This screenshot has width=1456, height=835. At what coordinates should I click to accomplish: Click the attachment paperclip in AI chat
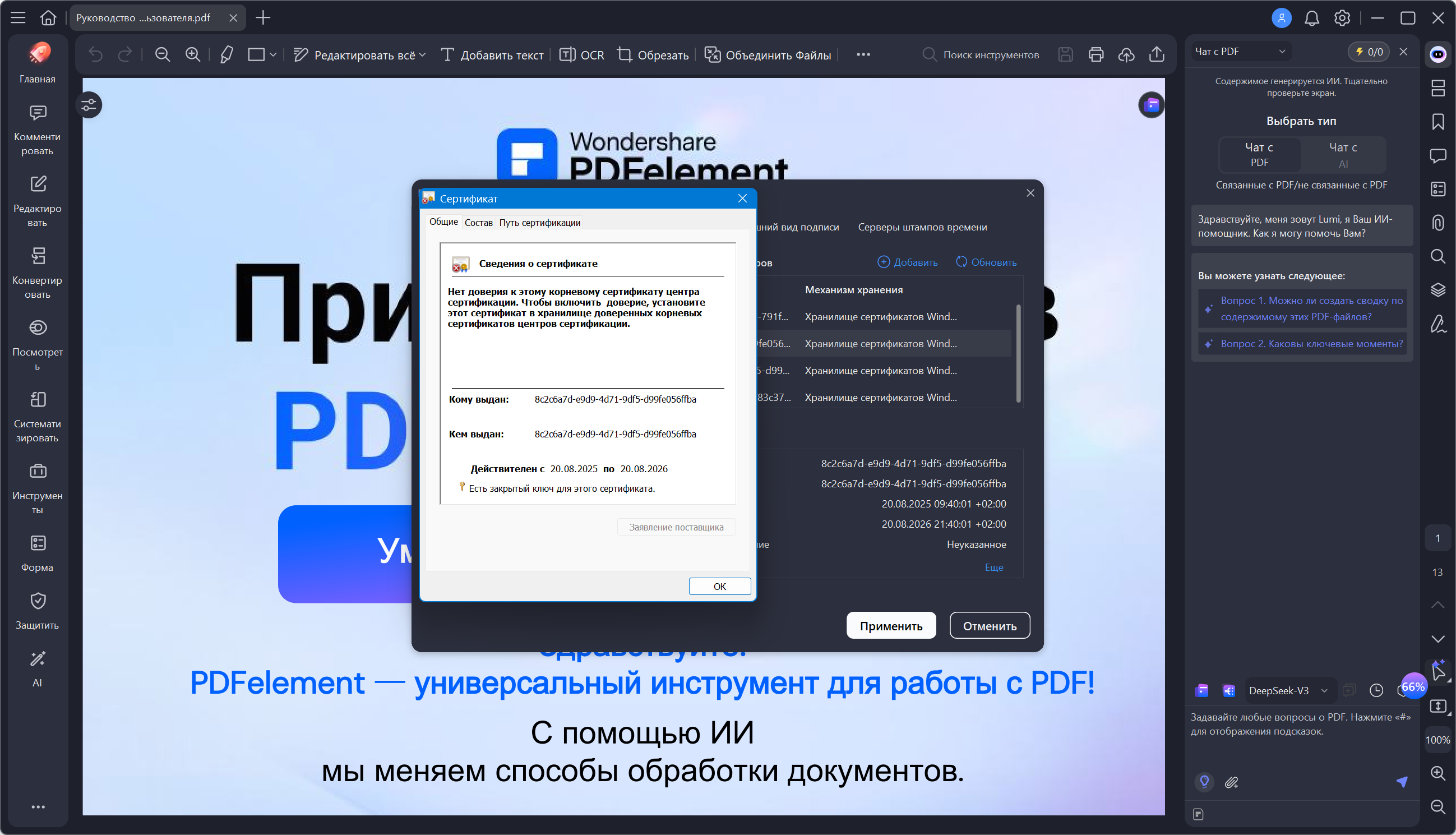(1231, 782)
